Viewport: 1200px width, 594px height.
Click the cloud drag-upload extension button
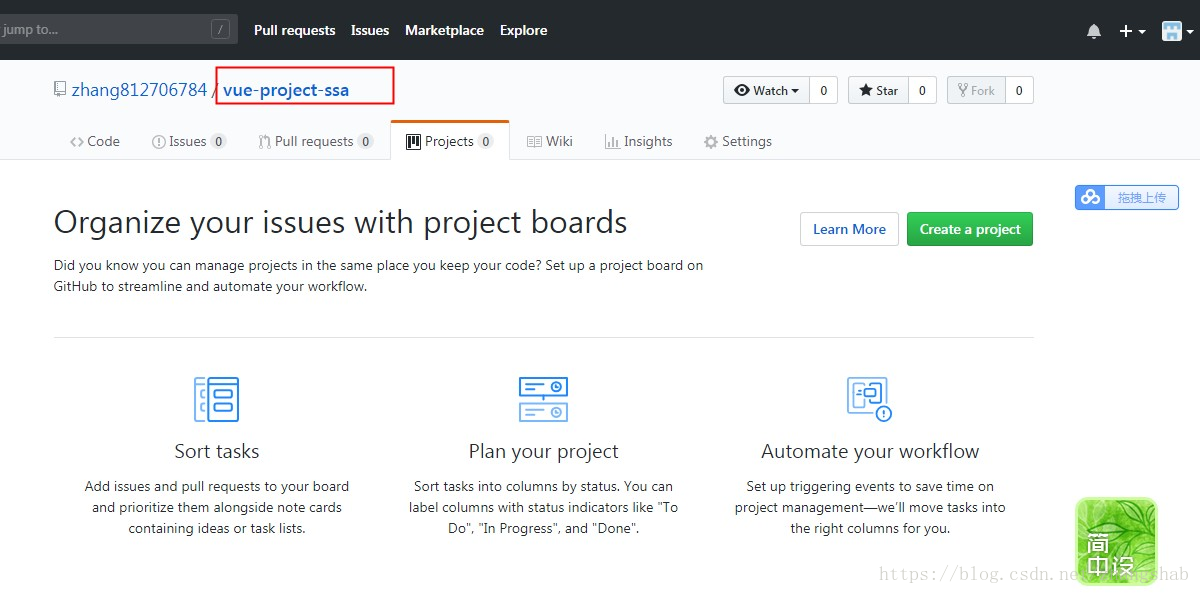(1127, 198)
